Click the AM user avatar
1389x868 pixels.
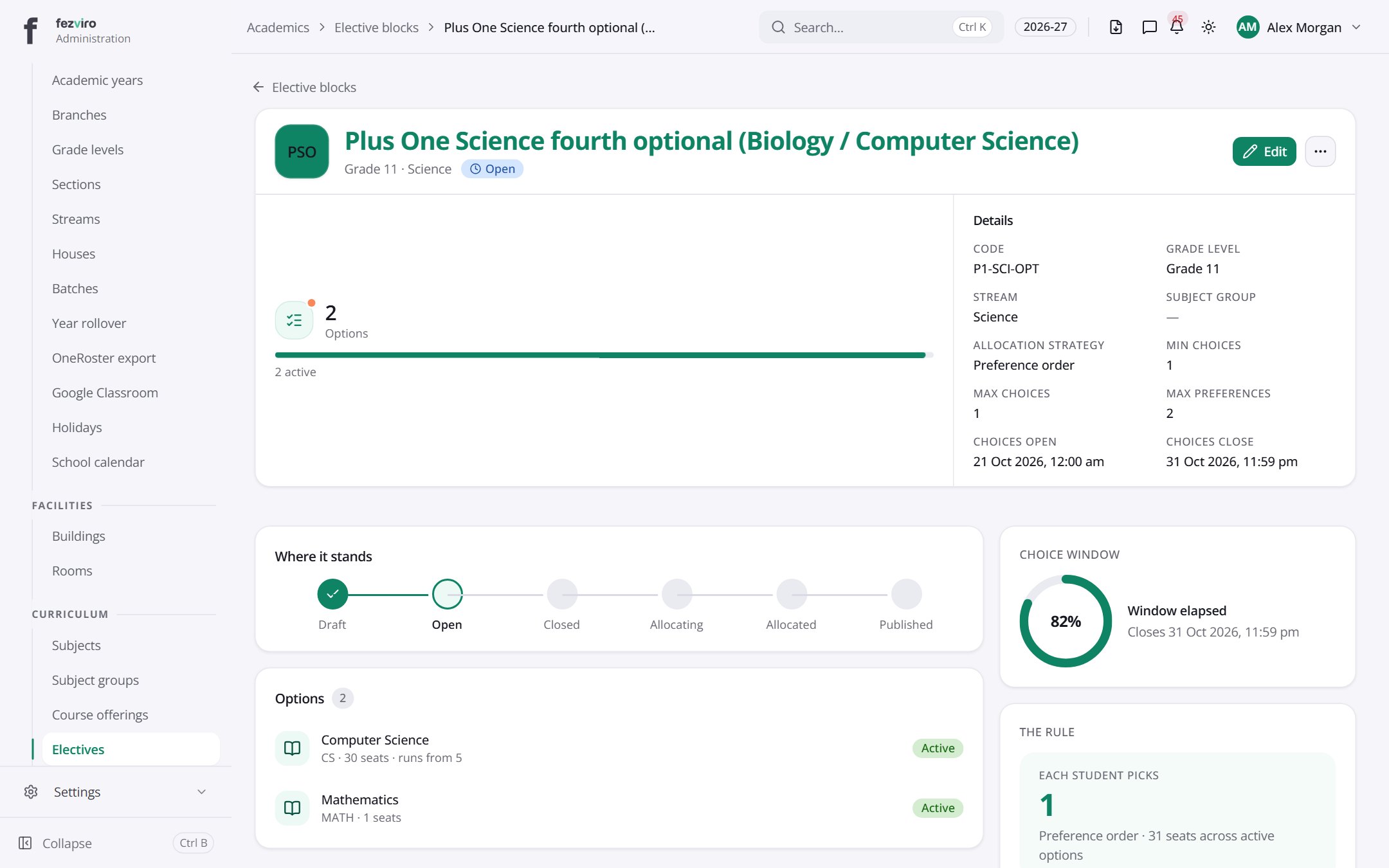[x=1248, y=27]
